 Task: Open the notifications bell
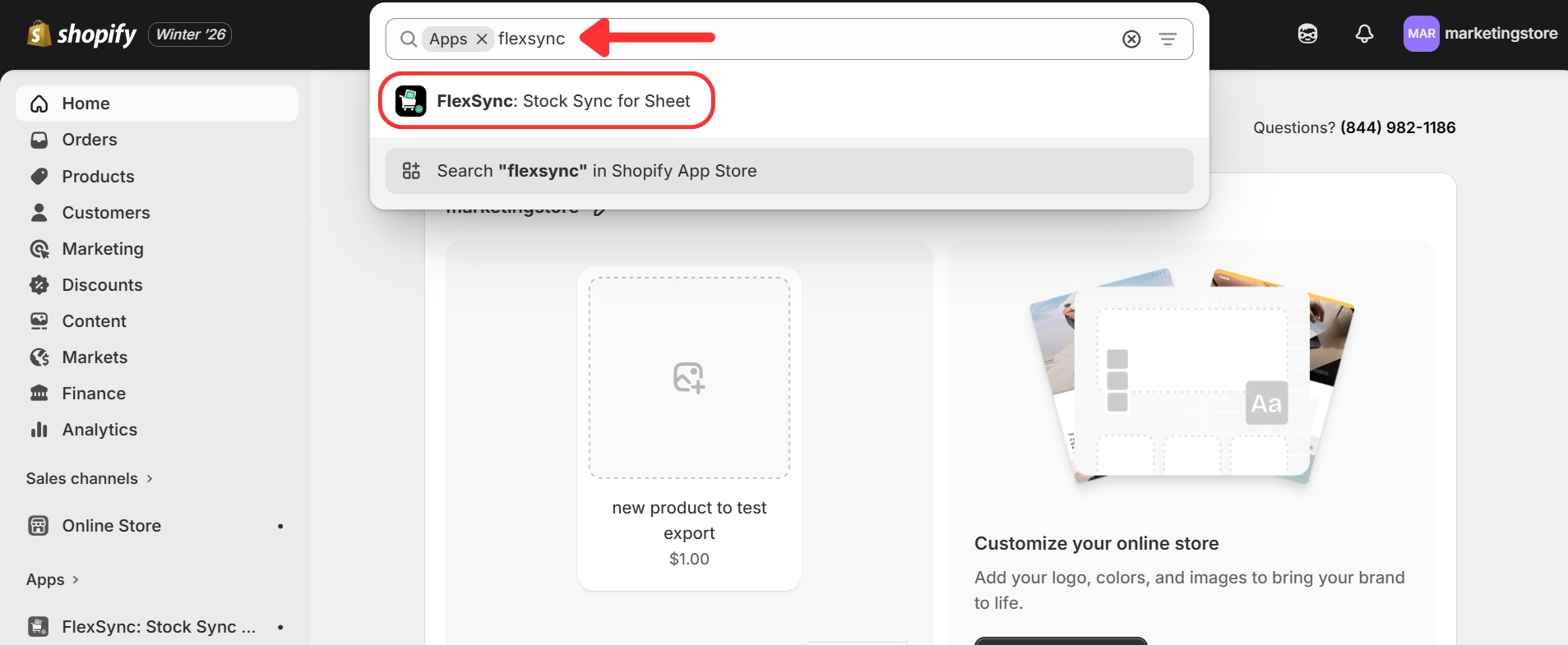point(1364,34)
